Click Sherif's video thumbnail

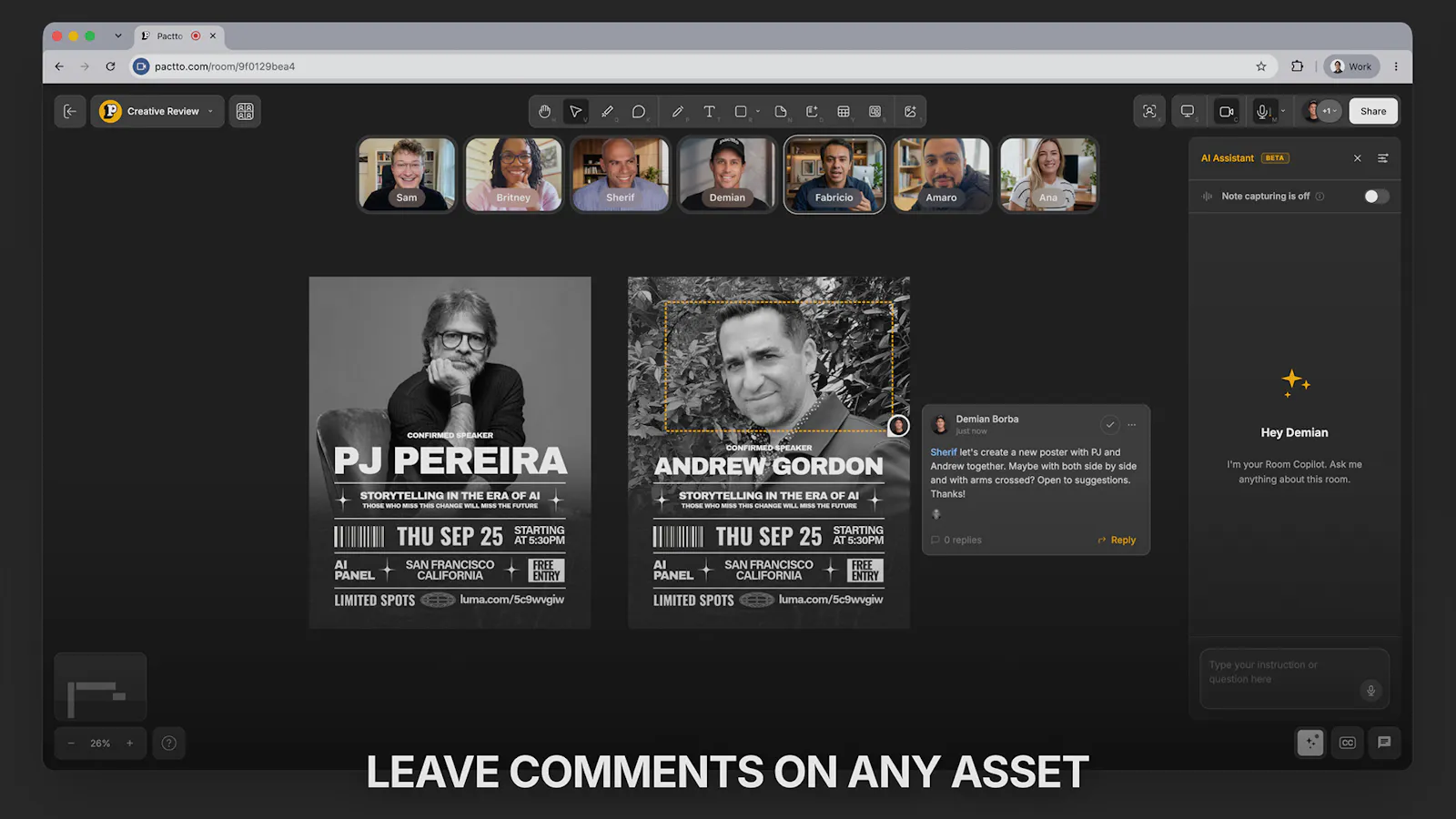(x=621, y=175)
